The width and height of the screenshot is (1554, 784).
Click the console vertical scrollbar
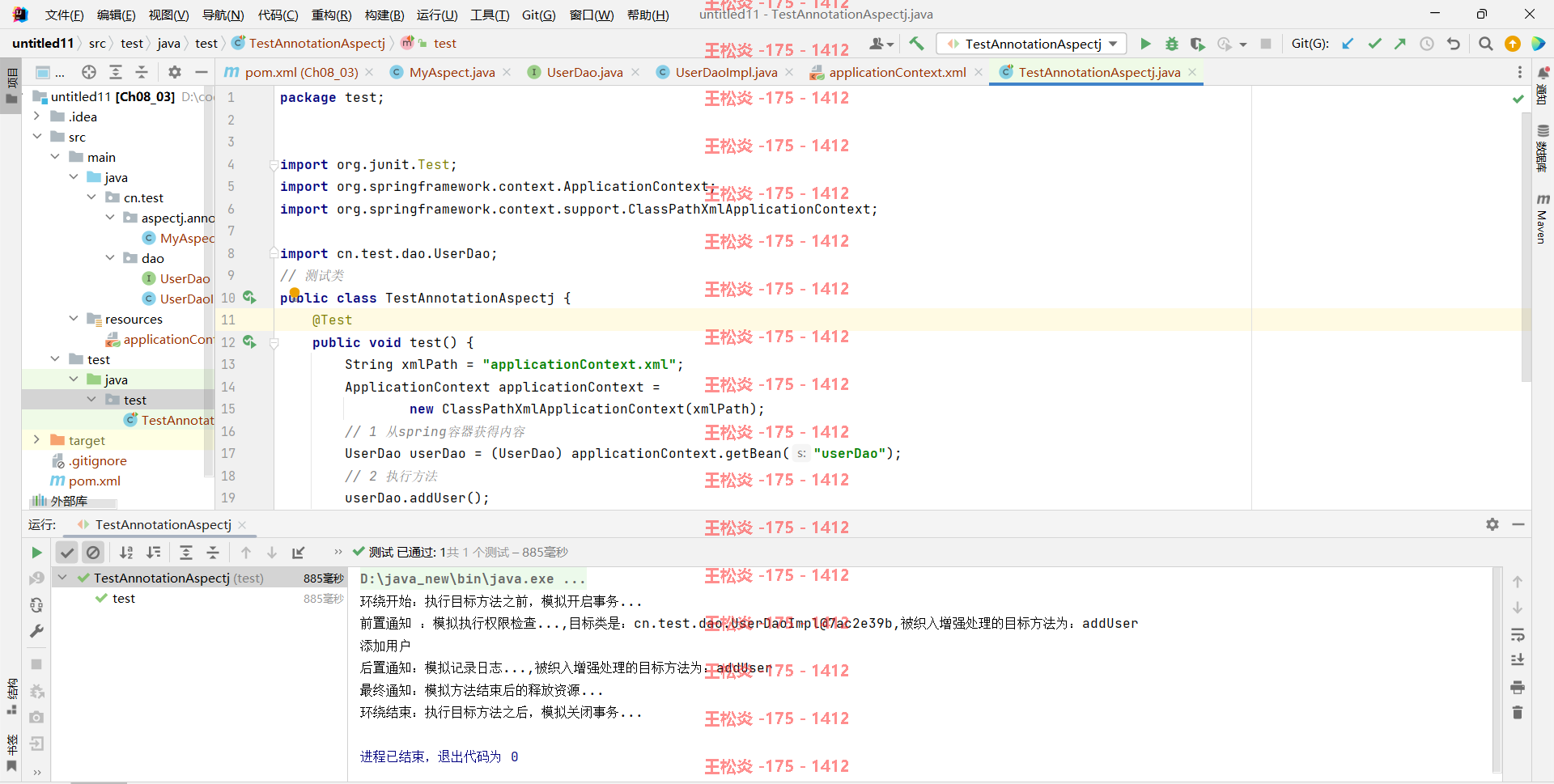tap(1497, 670)
